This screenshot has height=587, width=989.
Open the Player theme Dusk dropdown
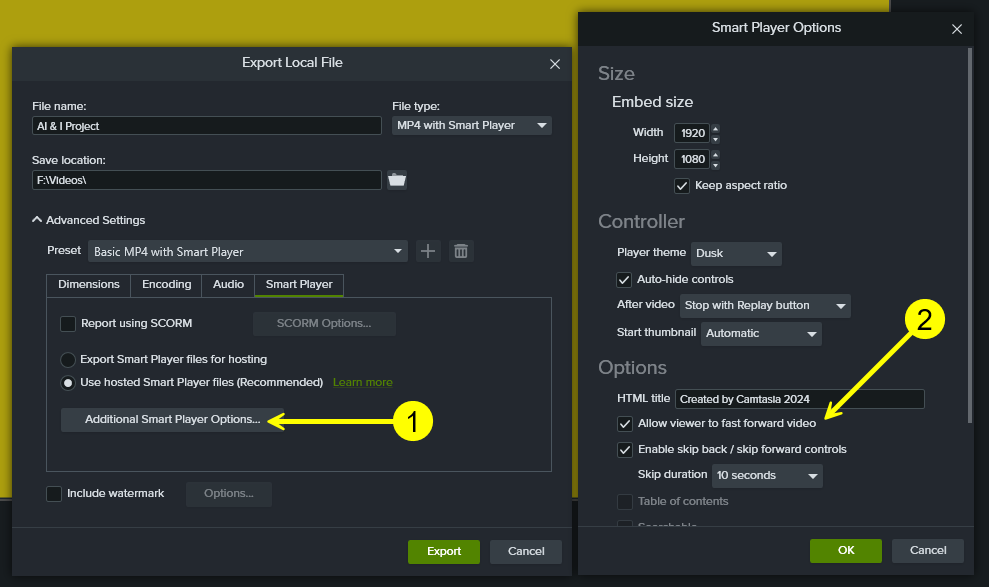(737, 254)
